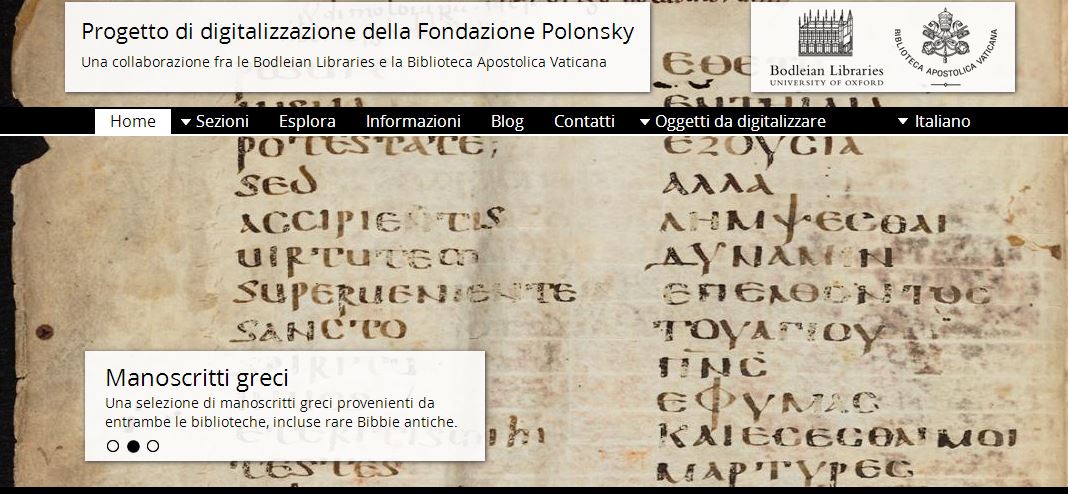
Task: Click the triangle arrow beside Oggetti da digitalizzare
Action: click(645, 122)
